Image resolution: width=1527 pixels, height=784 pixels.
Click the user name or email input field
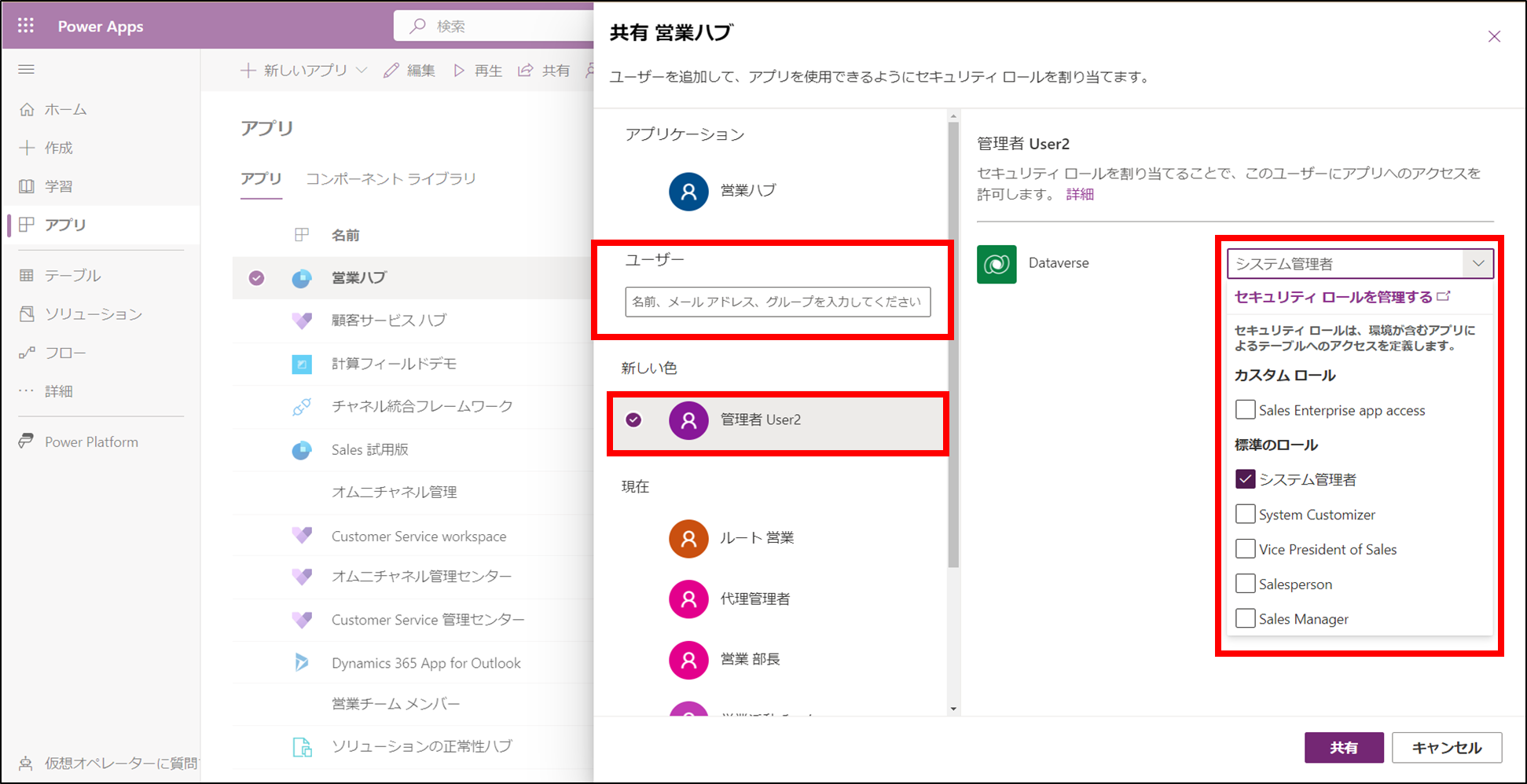(x=778, y=302)
